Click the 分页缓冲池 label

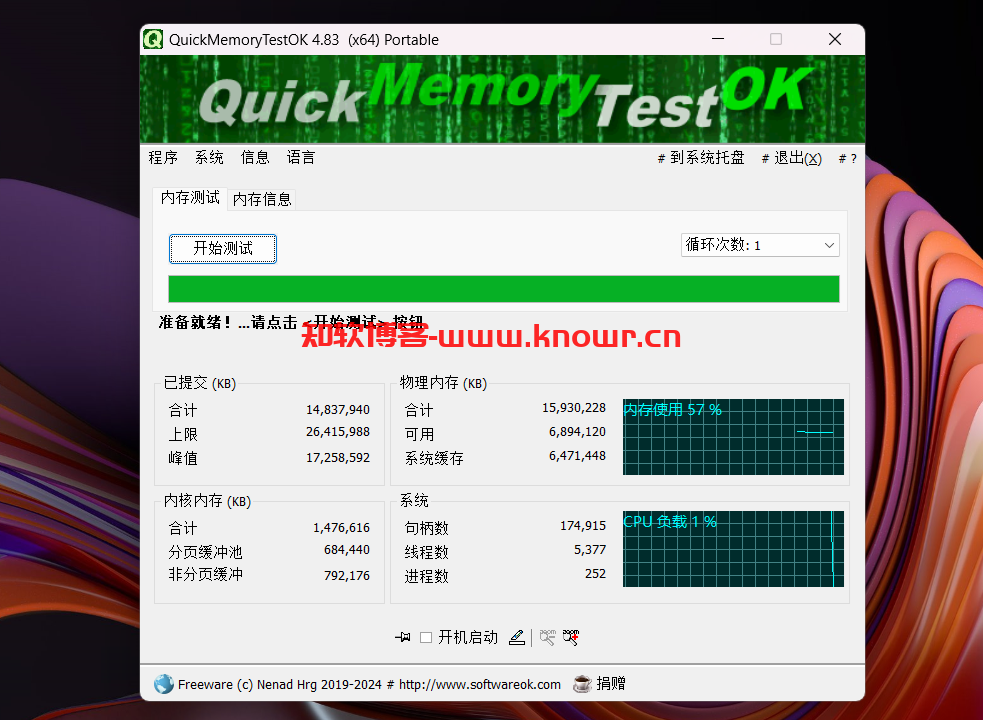point(205,552)
